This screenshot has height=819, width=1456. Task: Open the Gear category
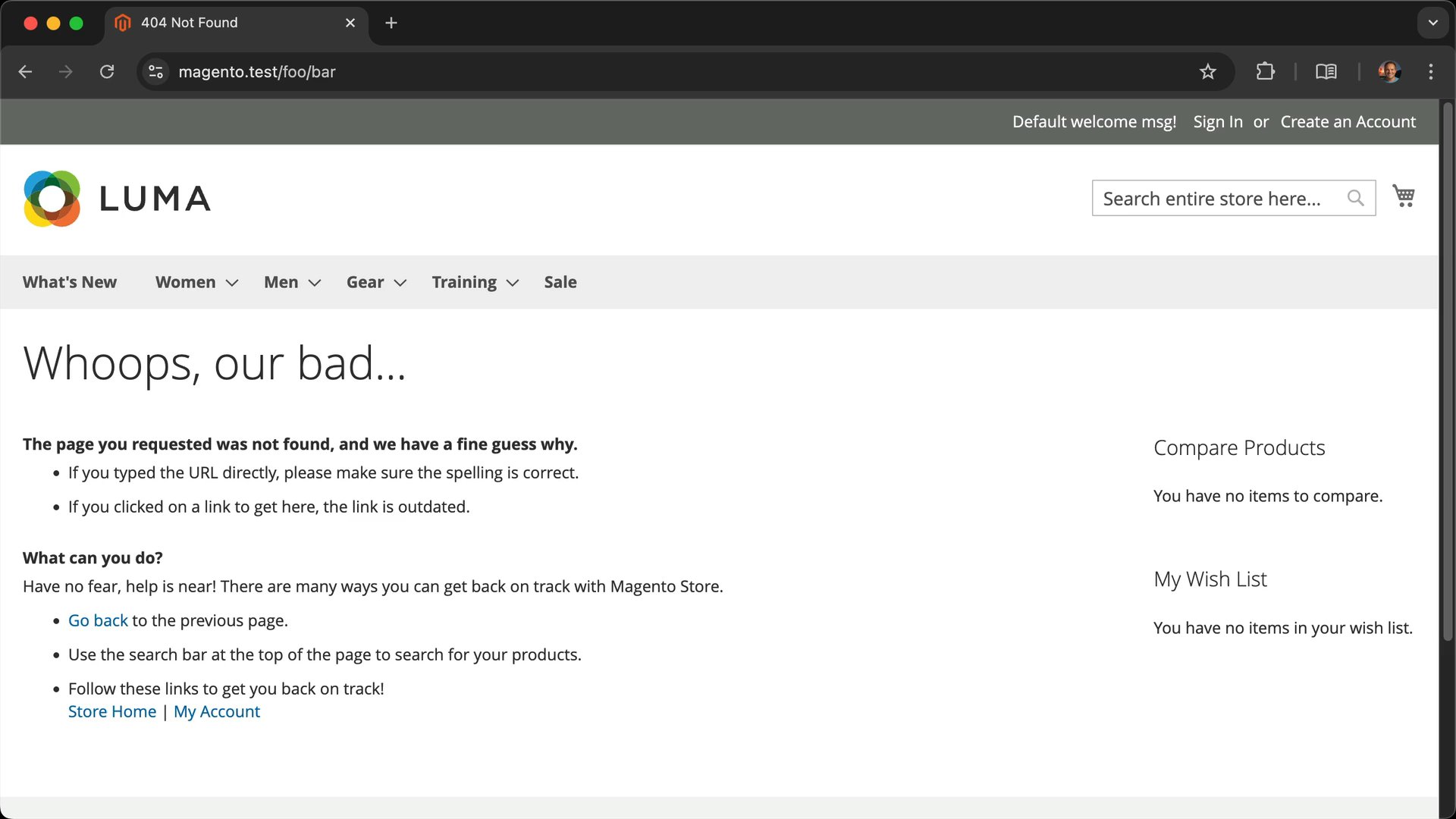[x=366, y=282]
